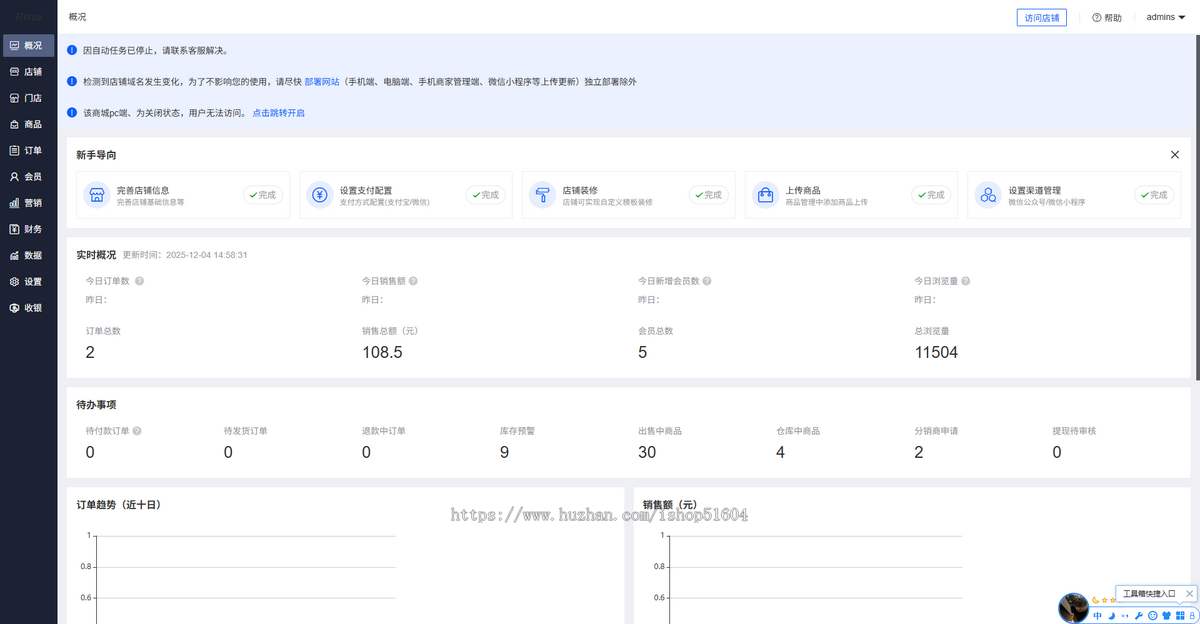This screenshot has width=1200, height=624.
Task: Click the 概况 breadcrumb title
Action: click(77, 17)
